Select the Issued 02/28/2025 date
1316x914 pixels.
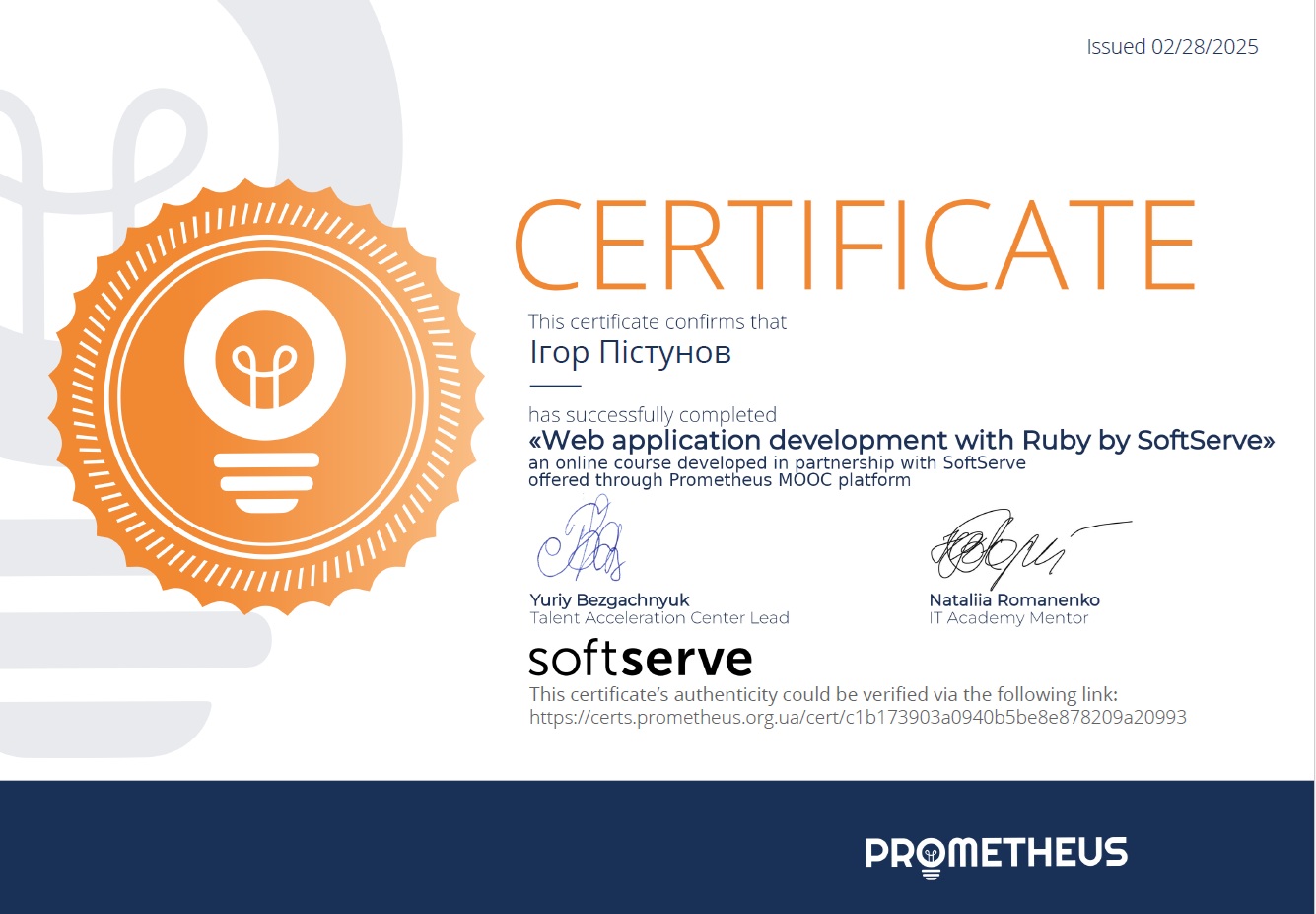[1172, 47]
